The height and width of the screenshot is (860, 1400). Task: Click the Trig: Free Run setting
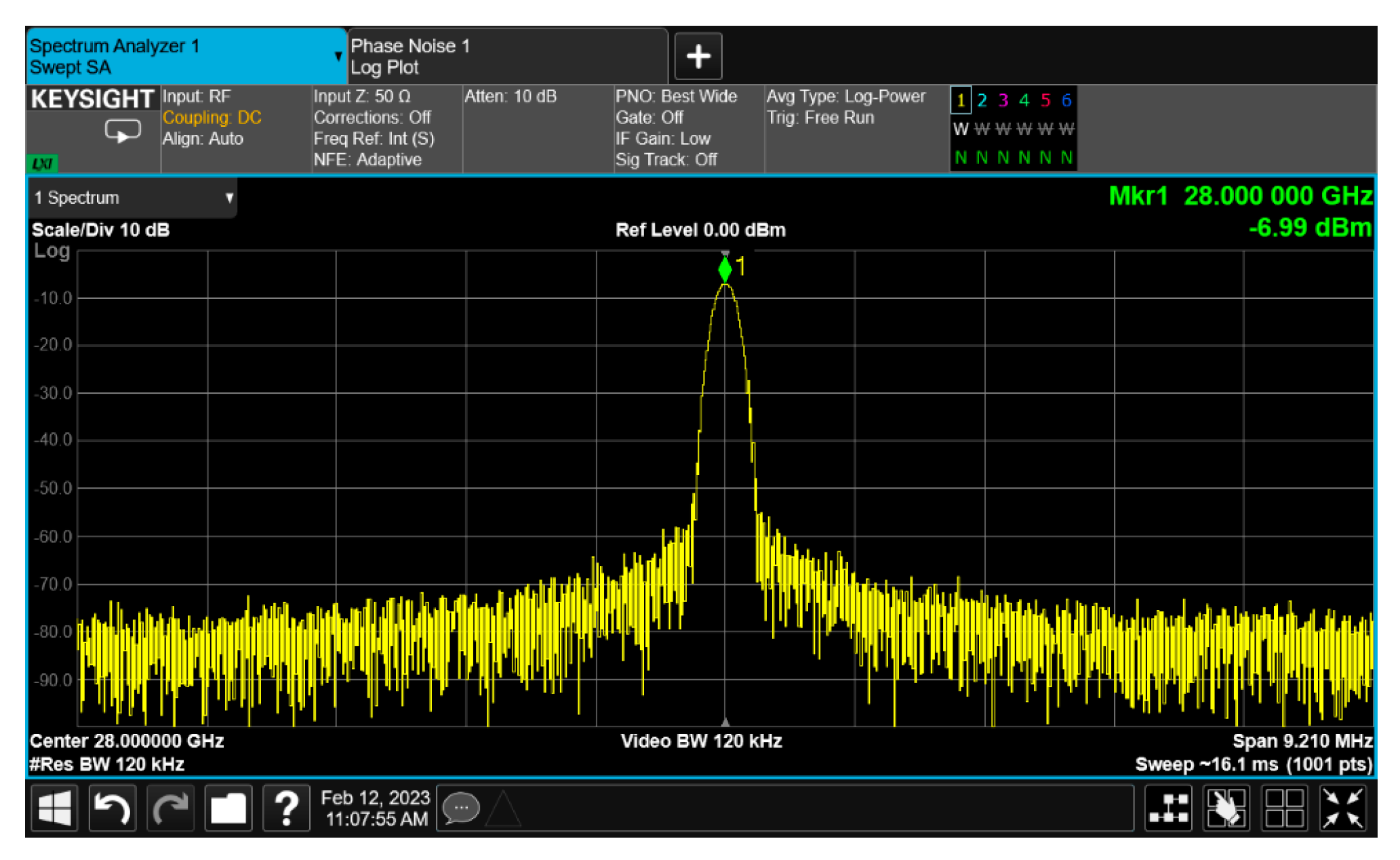point(820,118)
